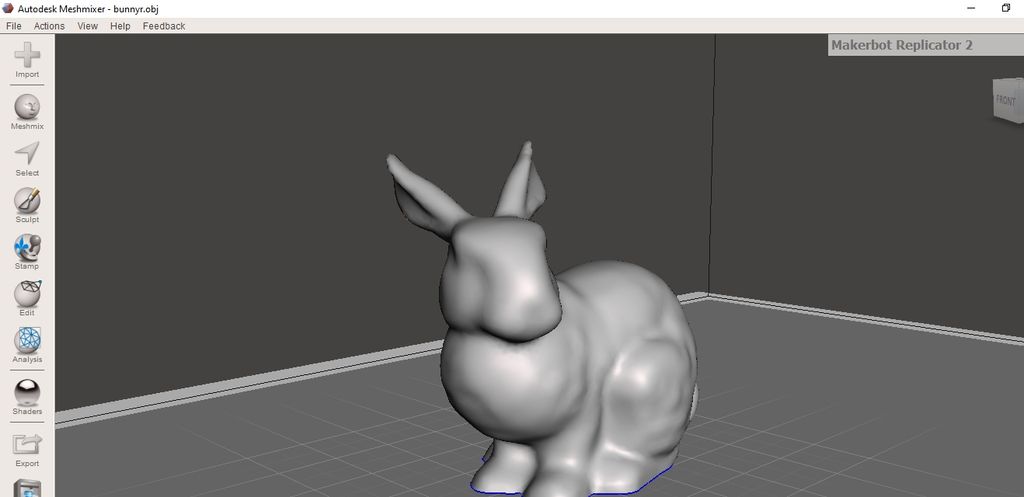Open the Stamp tool

(x=27, y=247)
